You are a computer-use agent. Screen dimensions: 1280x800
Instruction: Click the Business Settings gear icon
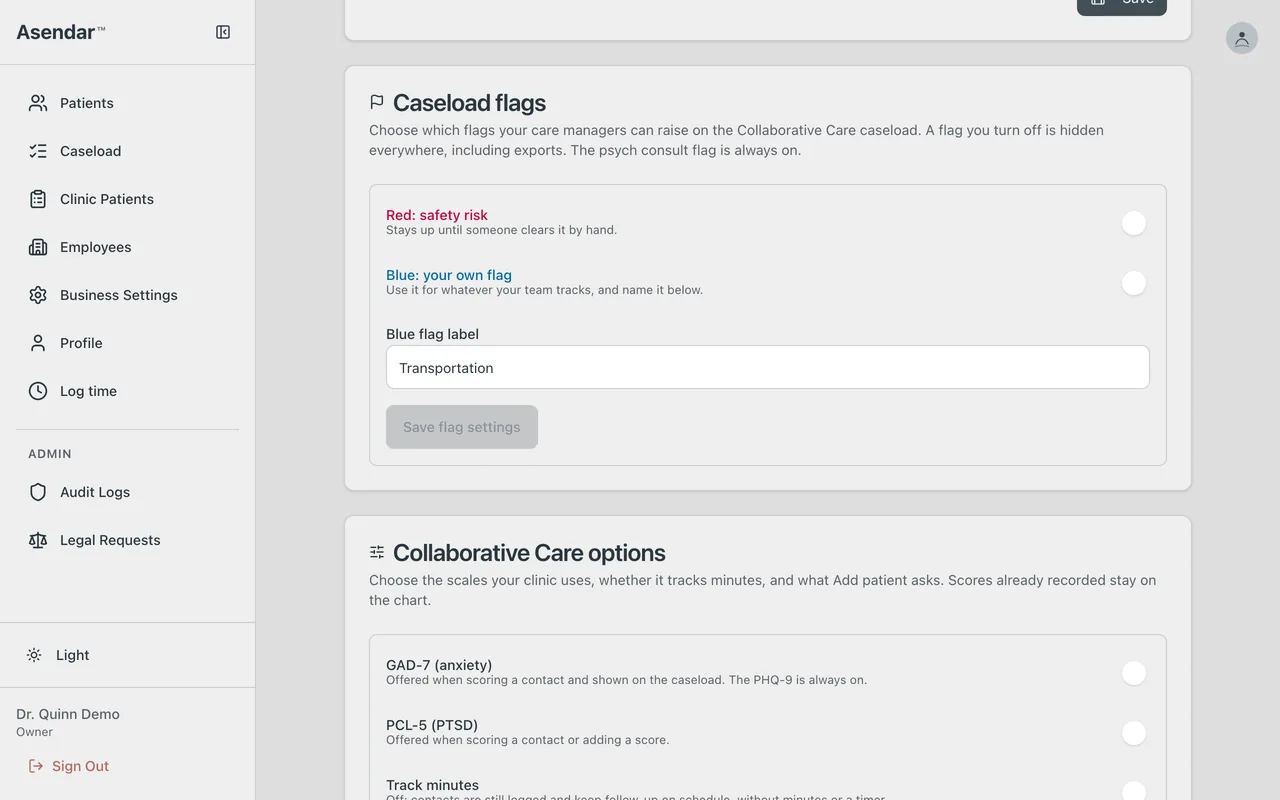pos(38,295)
